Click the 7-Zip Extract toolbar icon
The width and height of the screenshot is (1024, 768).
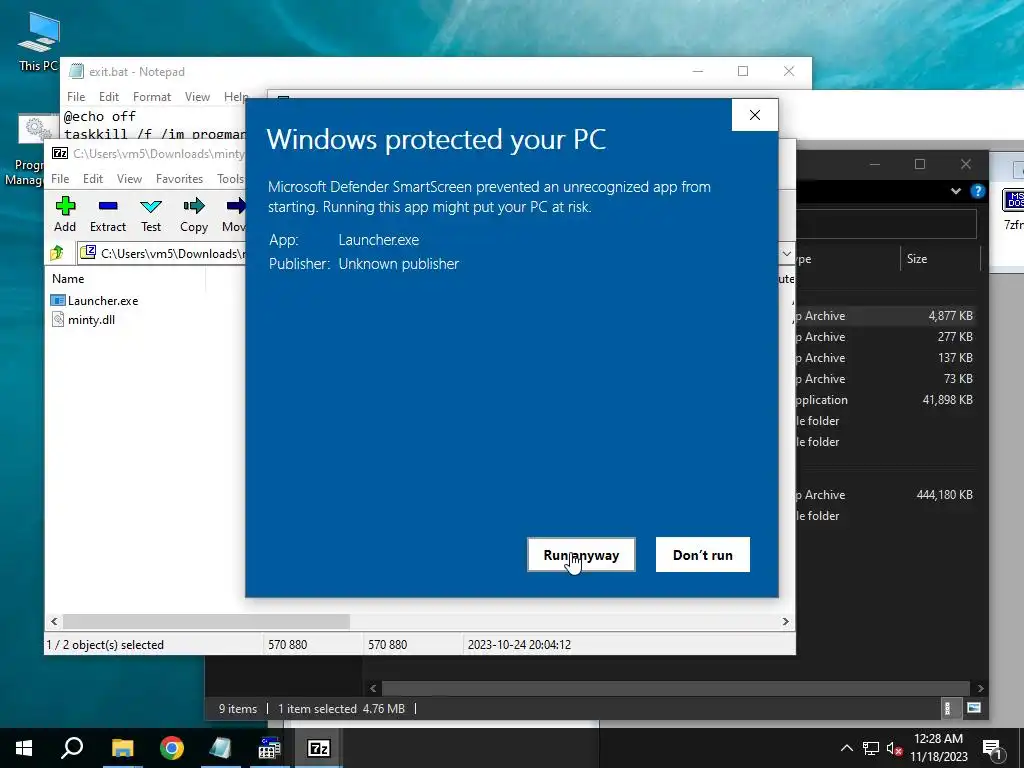108,214
